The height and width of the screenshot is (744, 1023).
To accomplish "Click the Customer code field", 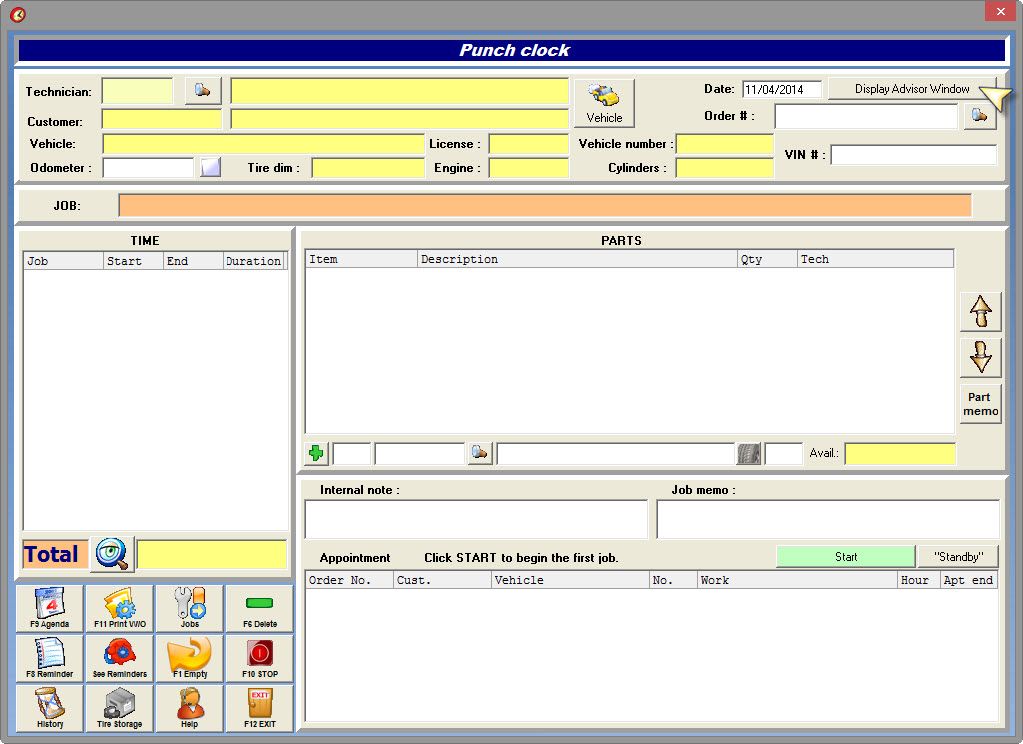I will 162,119.
